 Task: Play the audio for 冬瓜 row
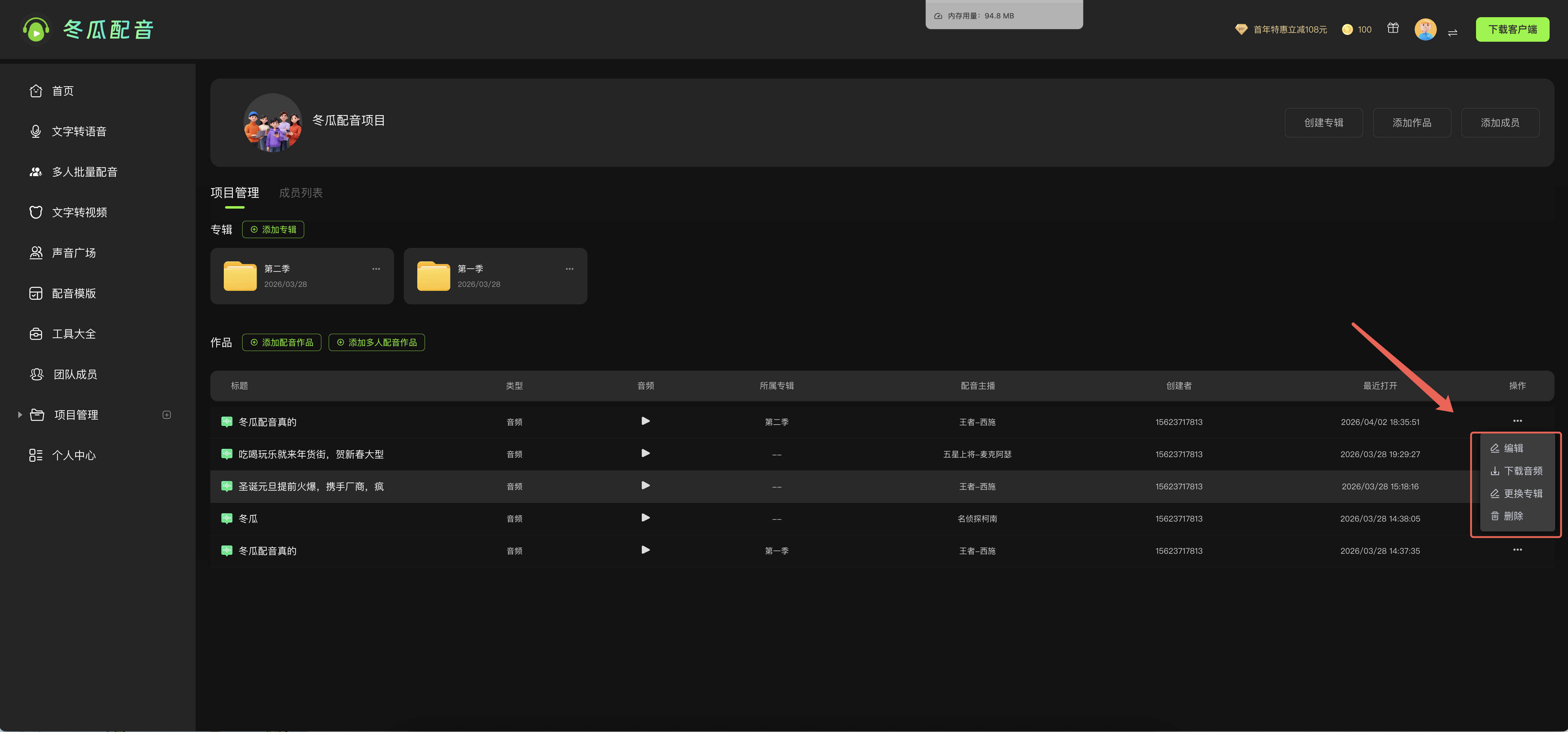645,518
